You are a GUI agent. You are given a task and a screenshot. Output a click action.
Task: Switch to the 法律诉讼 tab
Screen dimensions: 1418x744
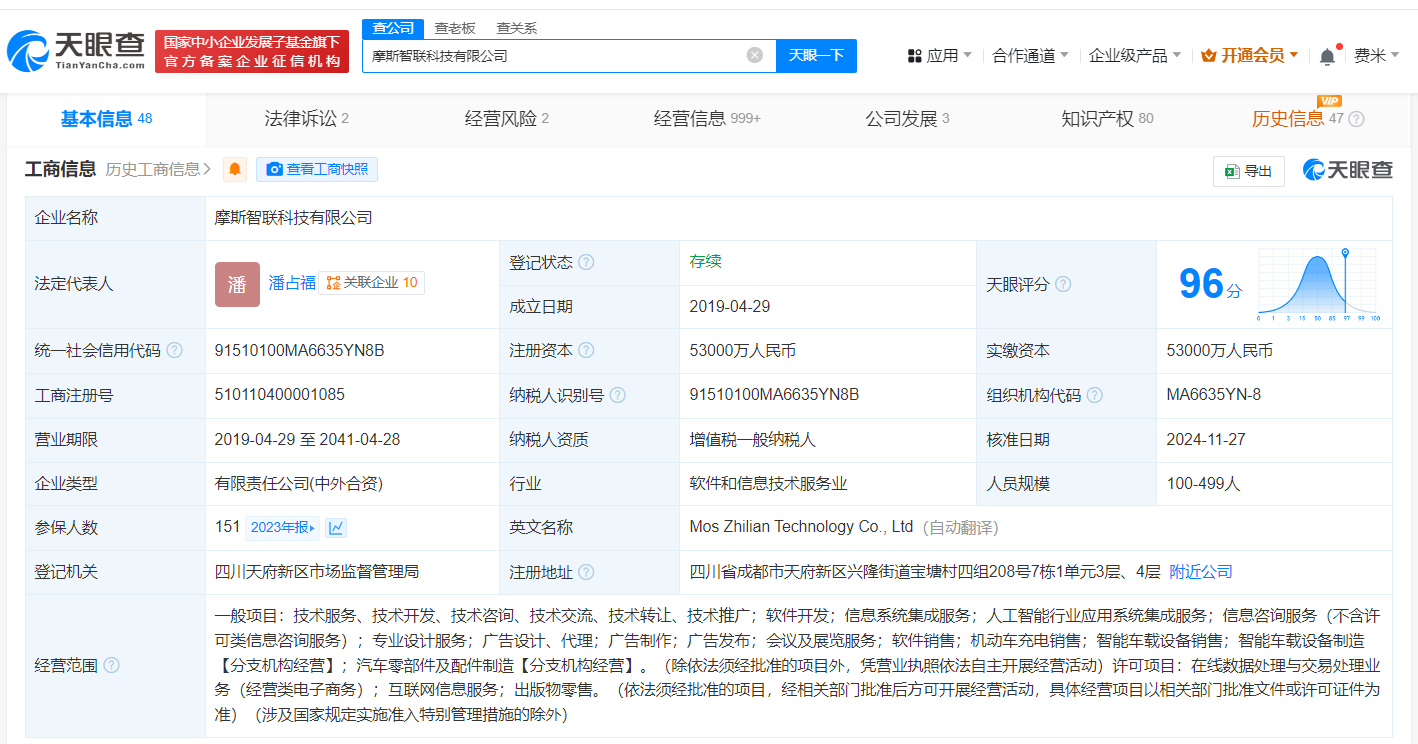coord(306,119)
